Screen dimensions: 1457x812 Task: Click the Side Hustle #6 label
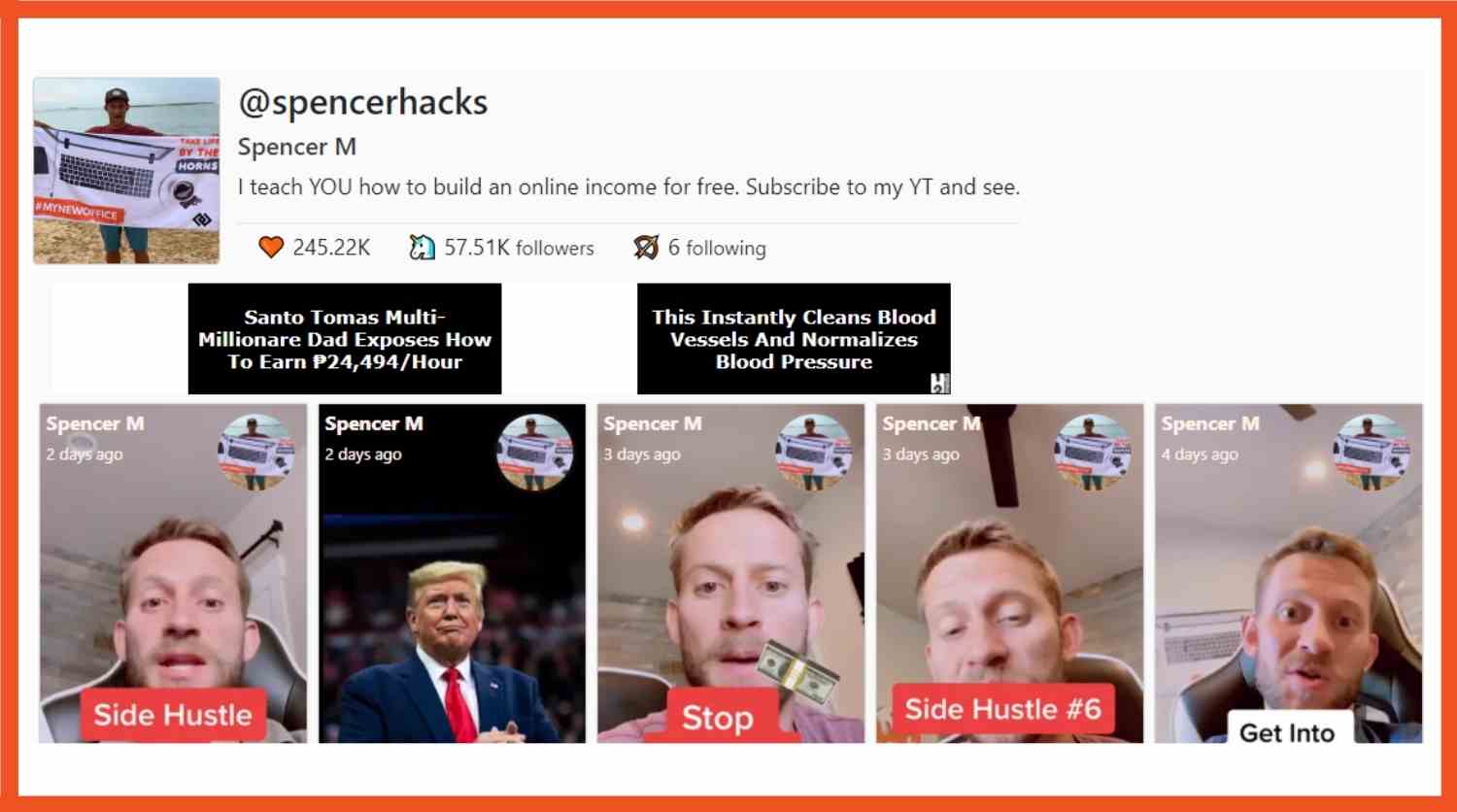(x=1003, y=709)
